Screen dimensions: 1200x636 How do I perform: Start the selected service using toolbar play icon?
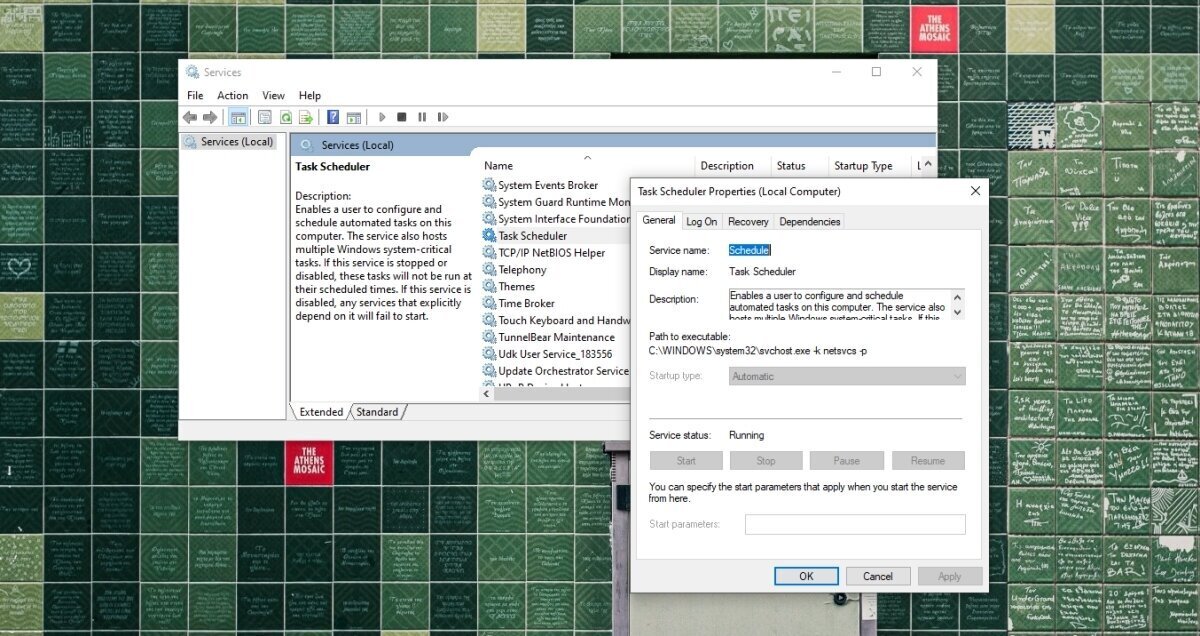click(382, 117)
